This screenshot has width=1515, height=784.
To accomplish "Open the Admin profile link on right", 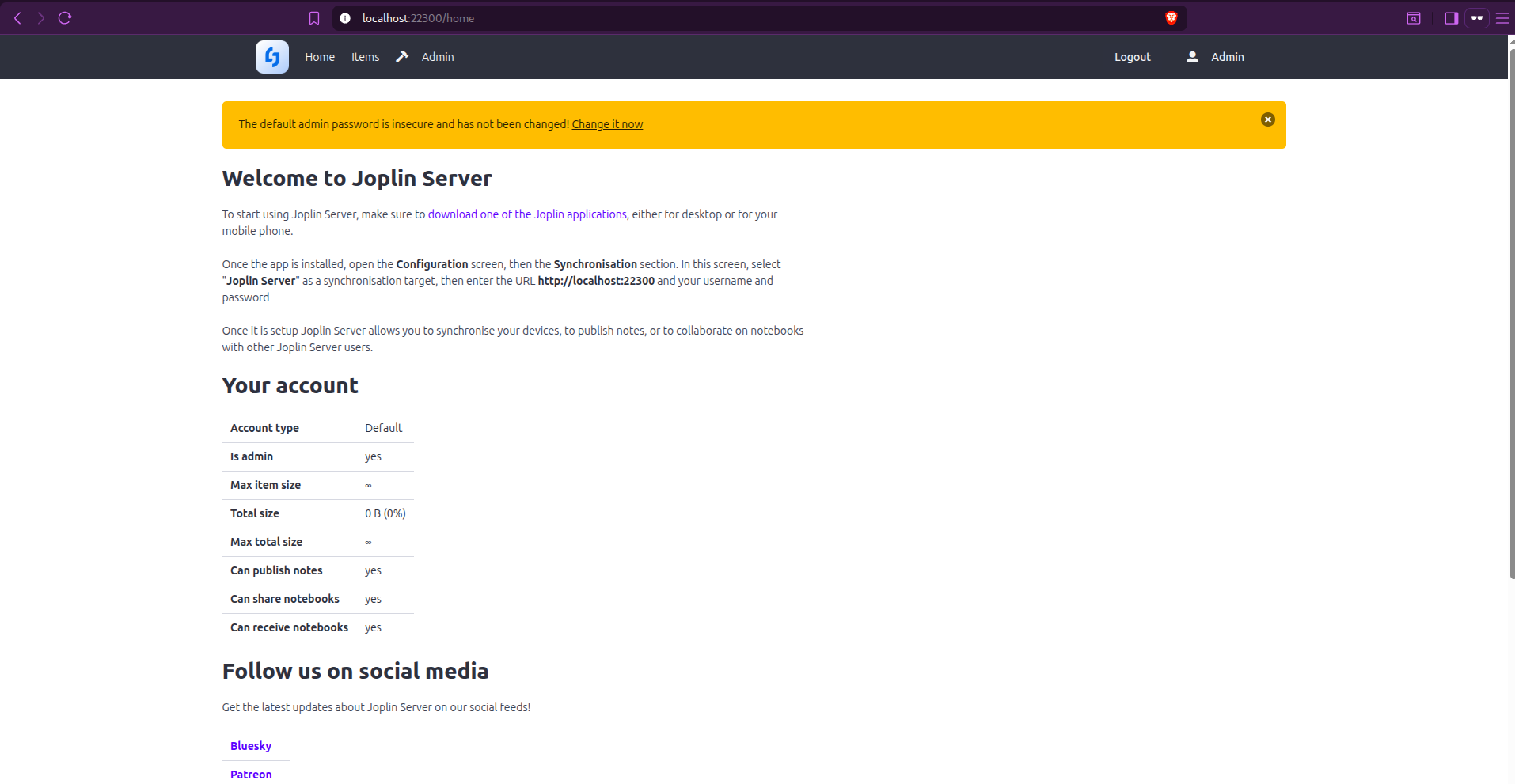I will [x=1228, y=57].
